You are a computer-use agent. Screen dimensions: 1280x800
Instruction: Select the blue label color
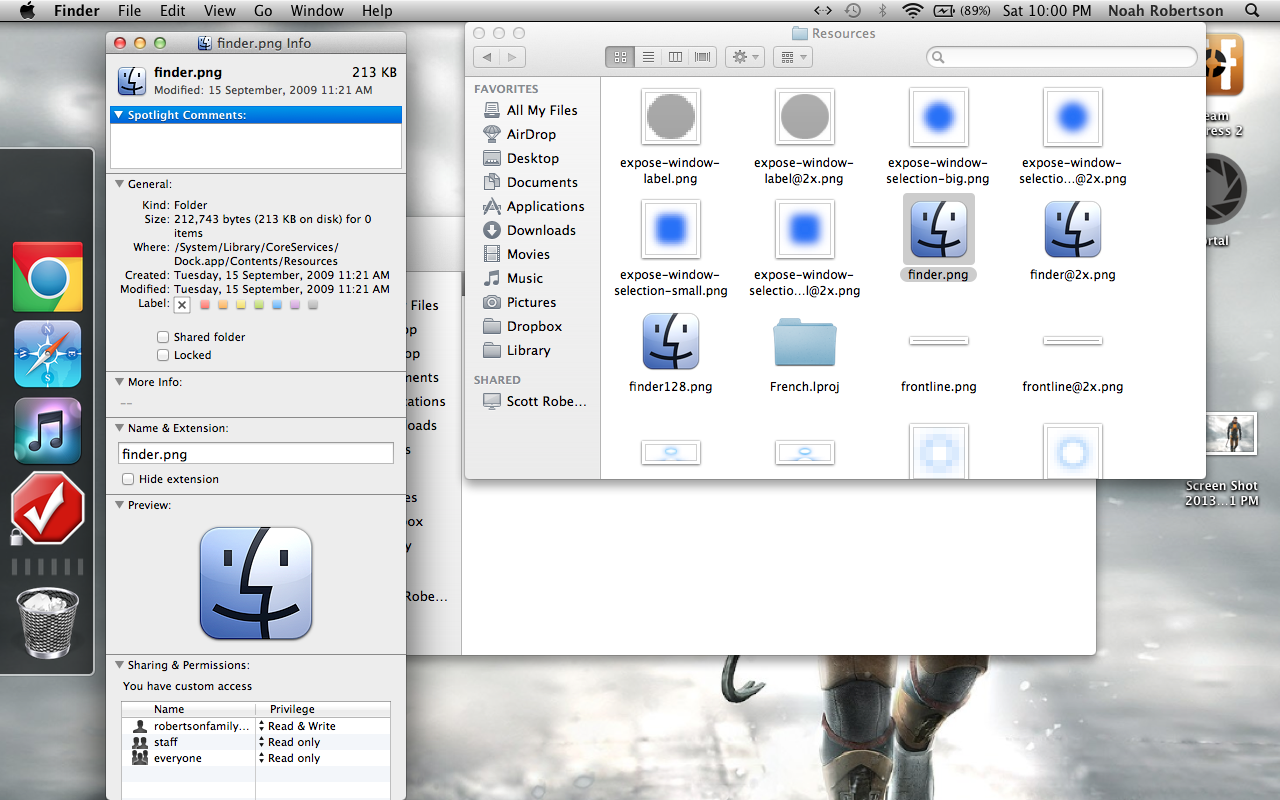277,304
